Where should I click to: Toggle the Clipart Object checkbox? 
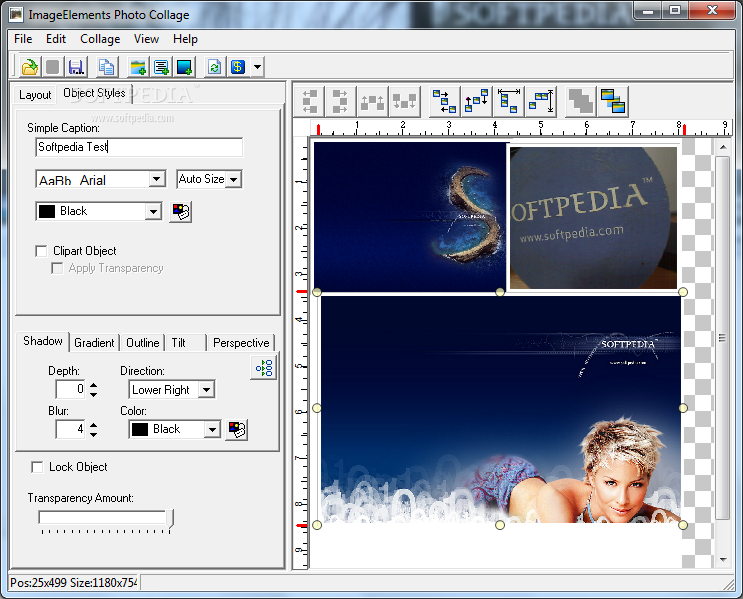pos(41,251)
